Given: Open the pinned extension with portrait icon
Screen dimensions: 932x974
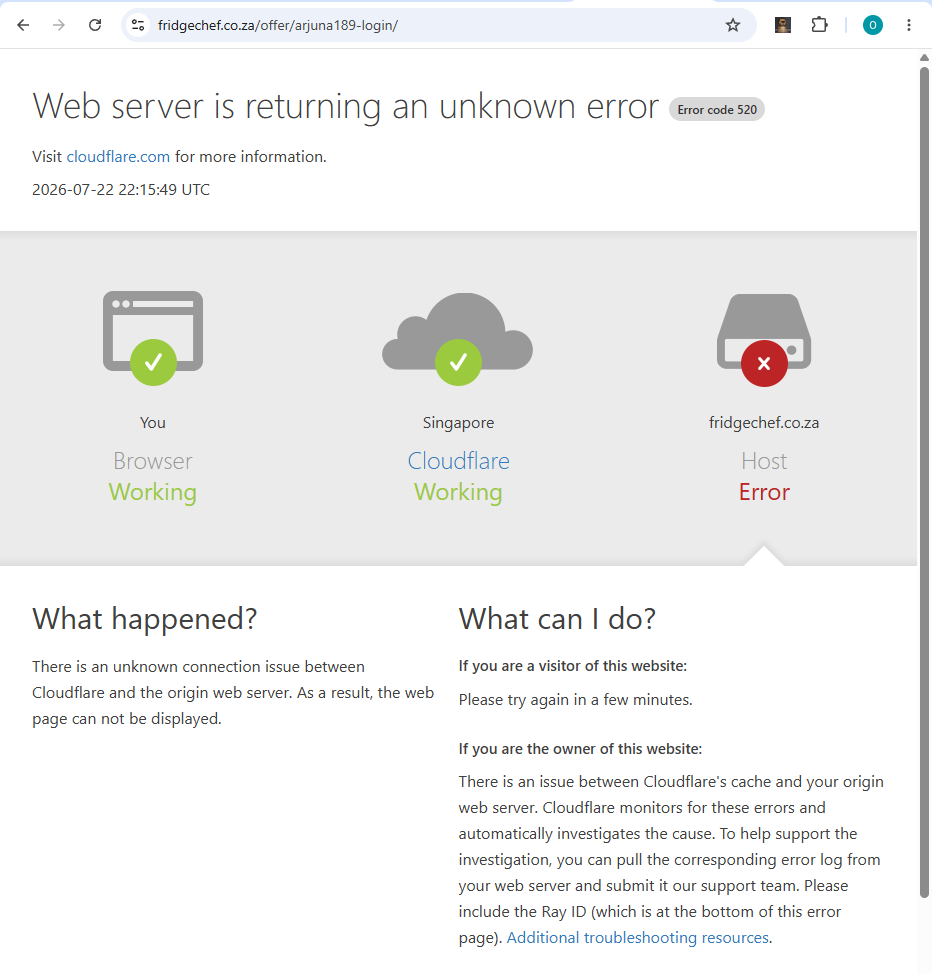Looking at the screenshot, I should click(783, 25).
